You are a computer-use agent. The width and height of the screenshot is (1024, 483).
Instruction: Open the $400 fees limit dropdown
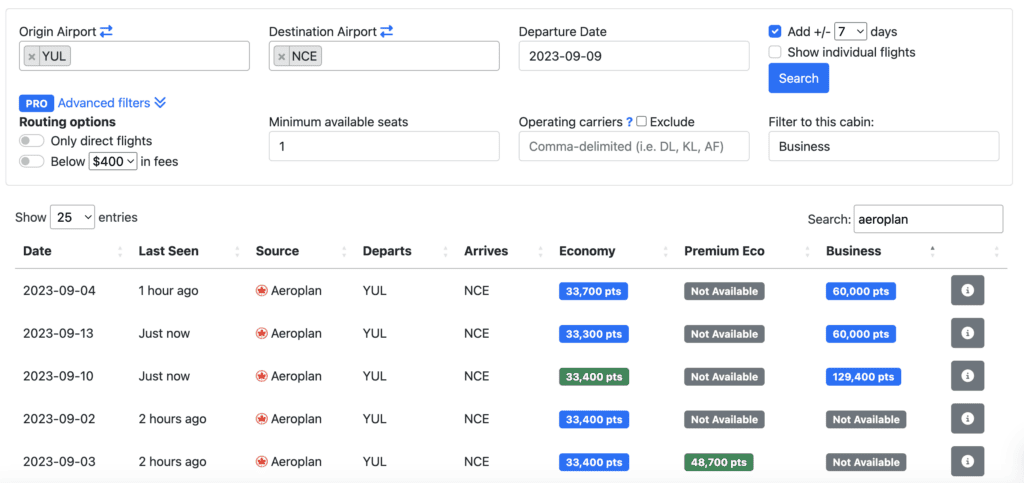point(113,161)
